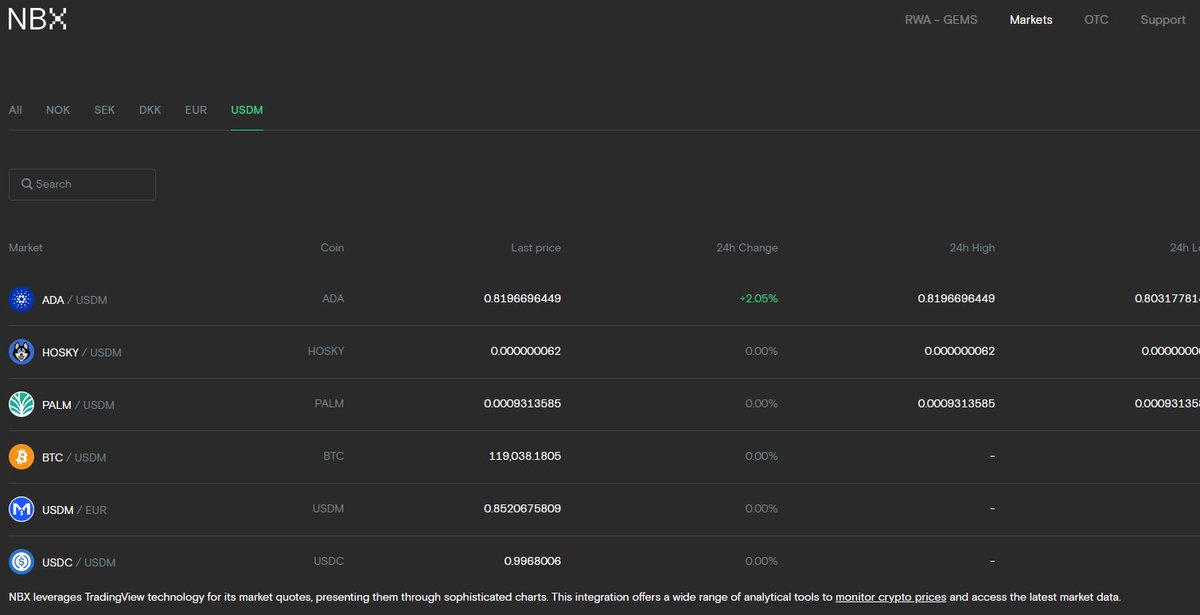Sort by the 24h High header
The height and width of the screenshot is (615, 1200).
(972, 247)
